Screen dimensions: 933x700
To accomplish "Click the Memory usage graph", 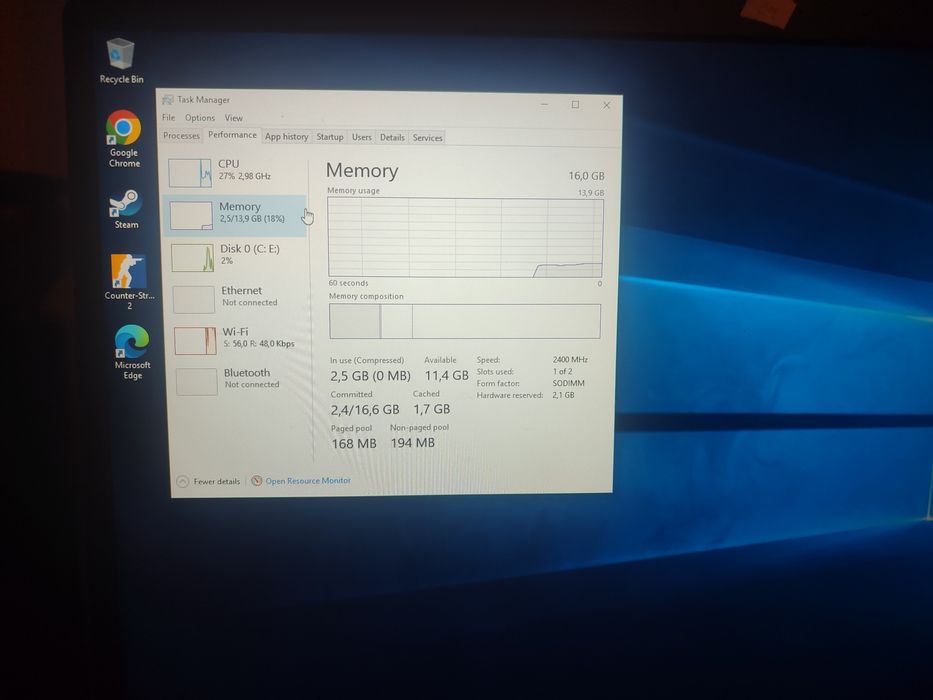I will (x=465, y=238).
